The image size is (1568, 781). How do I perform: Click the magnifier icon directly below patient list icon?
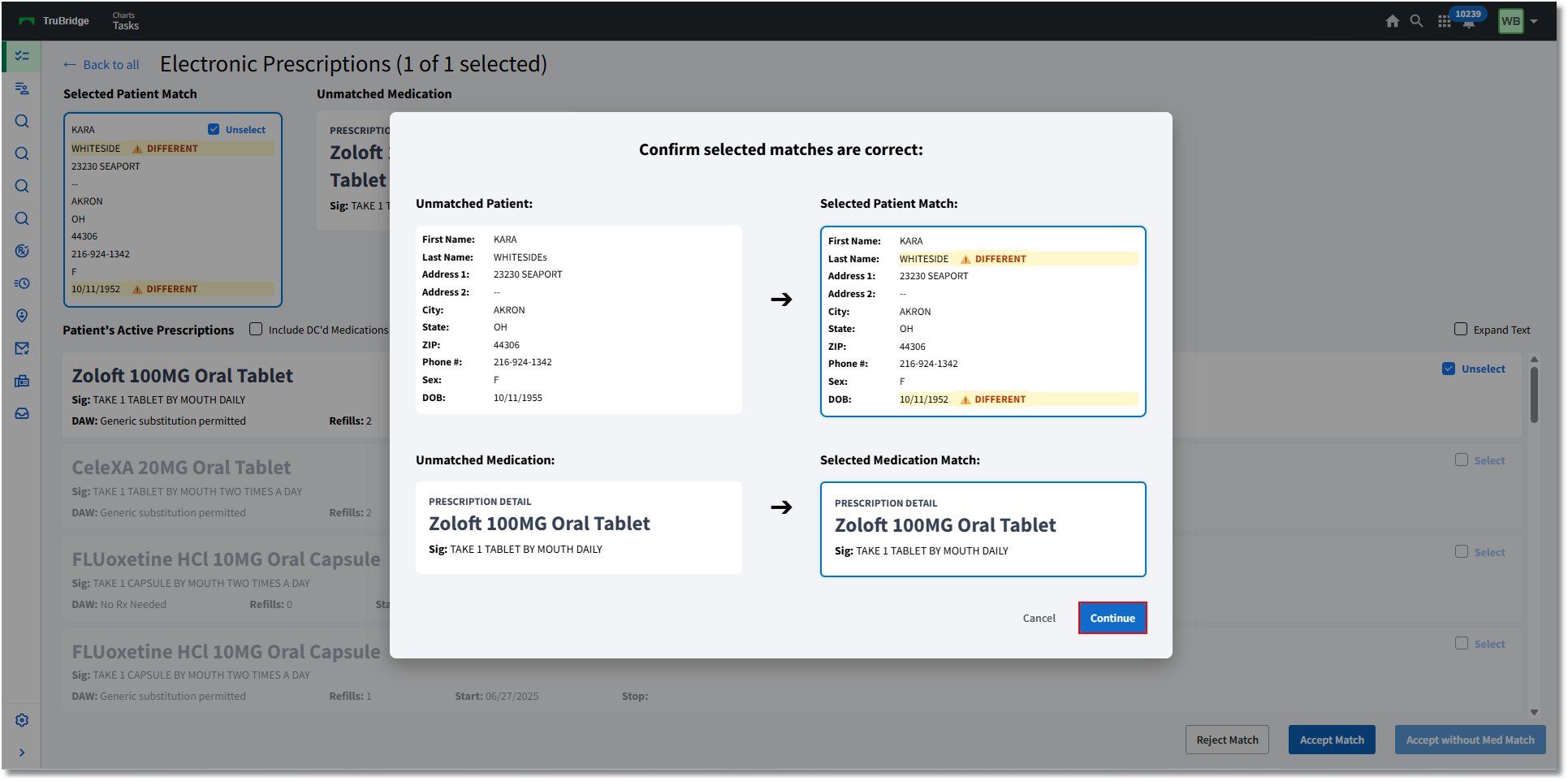pos(22,121)
